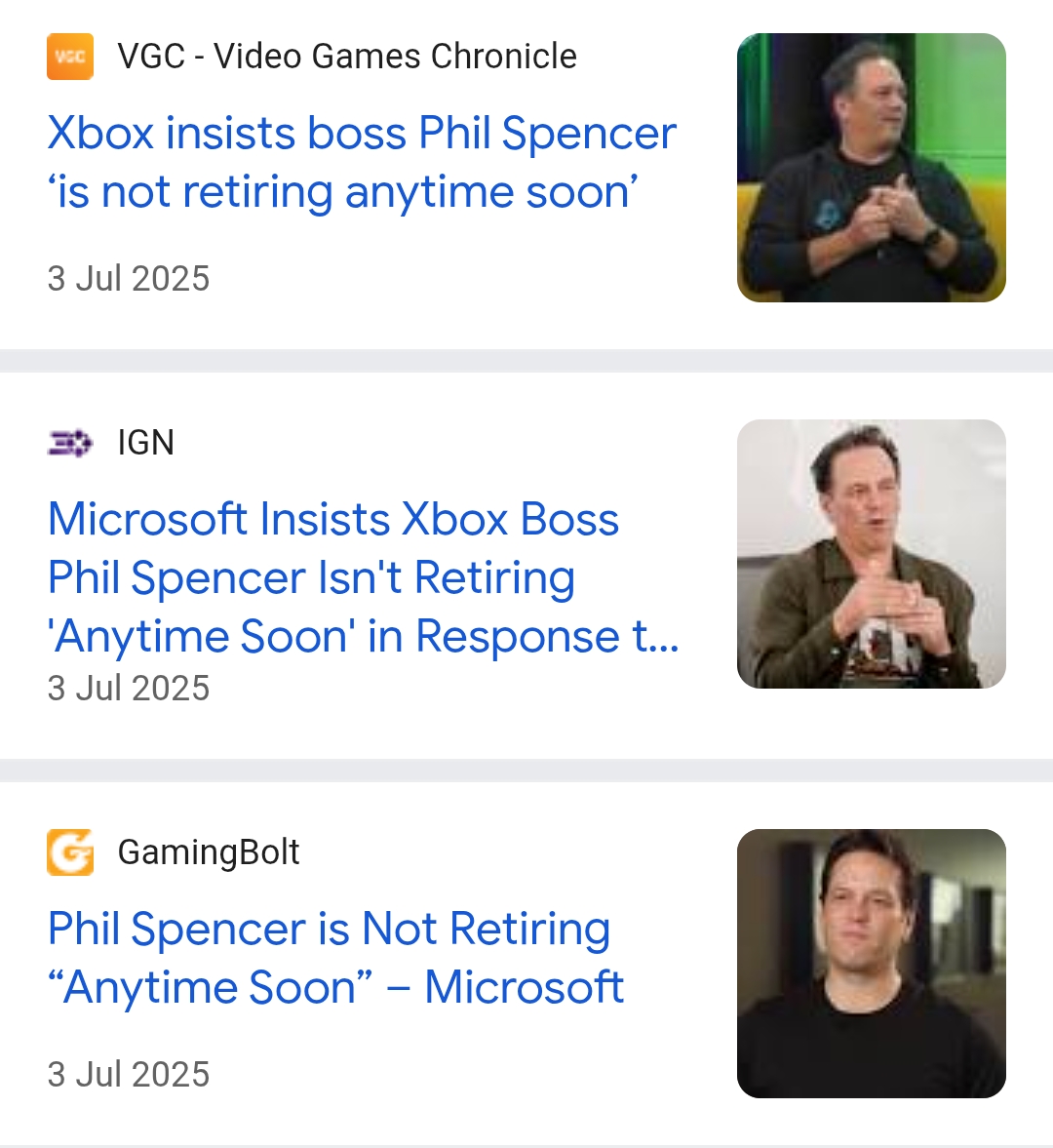The image size is (1053, 1148).
Task: Click the gray divider between VGC and IGN articles
Action: pos(526,361)
